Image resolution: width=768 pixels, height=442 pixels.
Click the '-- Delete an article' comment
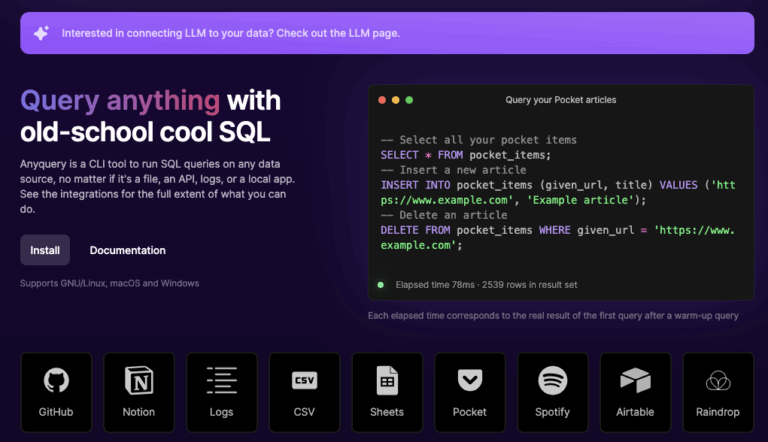click(x=444, y=215)
